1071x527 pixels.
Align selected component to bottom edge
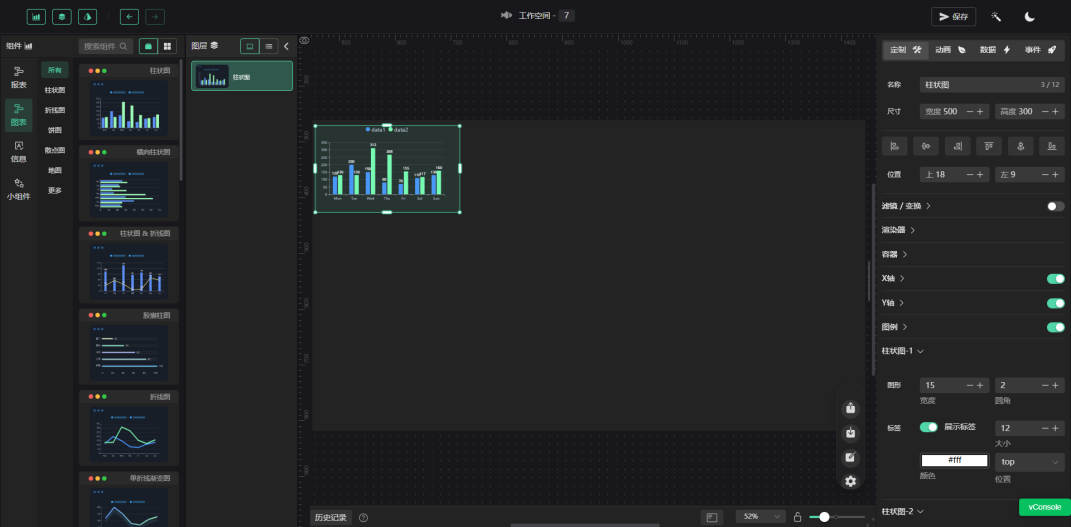point(1052,145)
